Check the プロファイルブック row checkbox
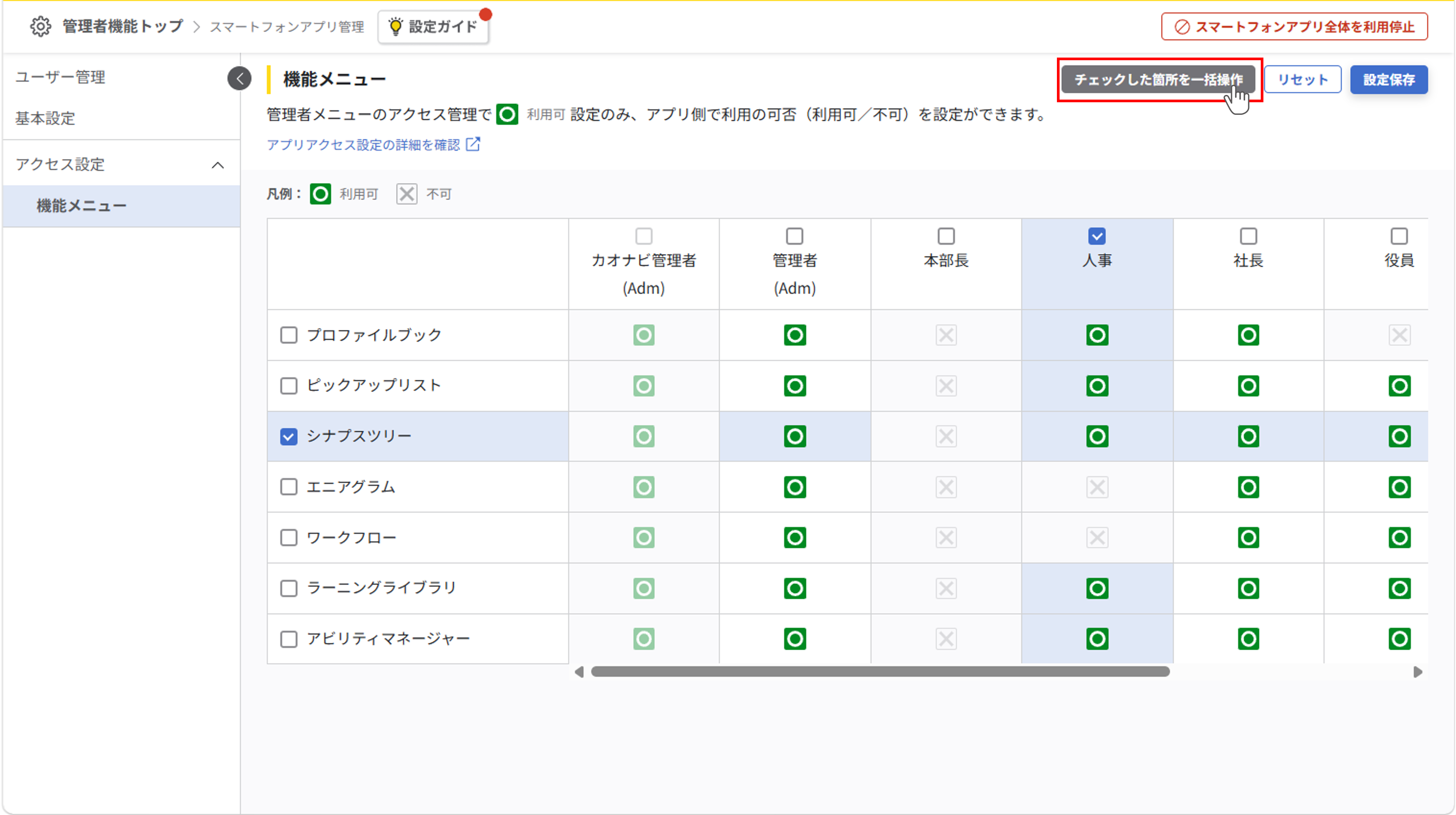The image size is (1456, 815). point(289,335)
